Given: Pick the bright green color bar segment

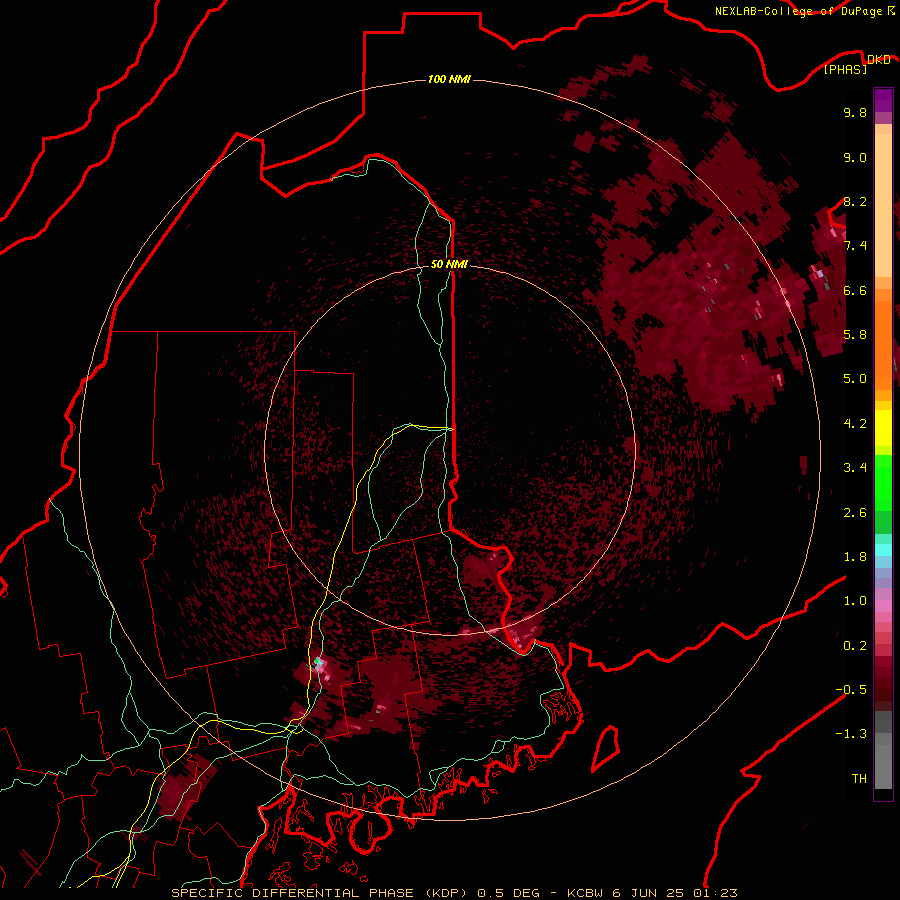Looking at the screenshot, I should [x=883, y=482].
